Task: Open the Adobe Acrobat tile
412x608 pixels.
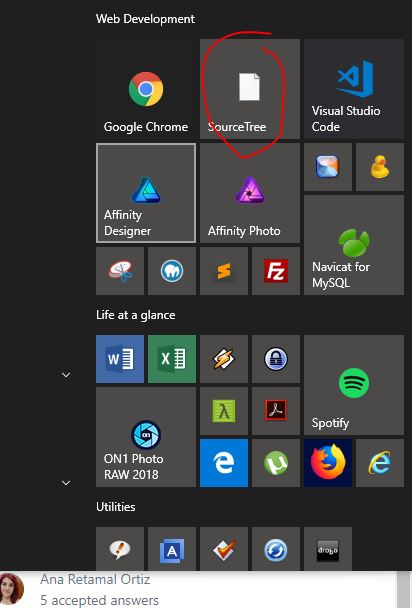Action: (276, 411)
